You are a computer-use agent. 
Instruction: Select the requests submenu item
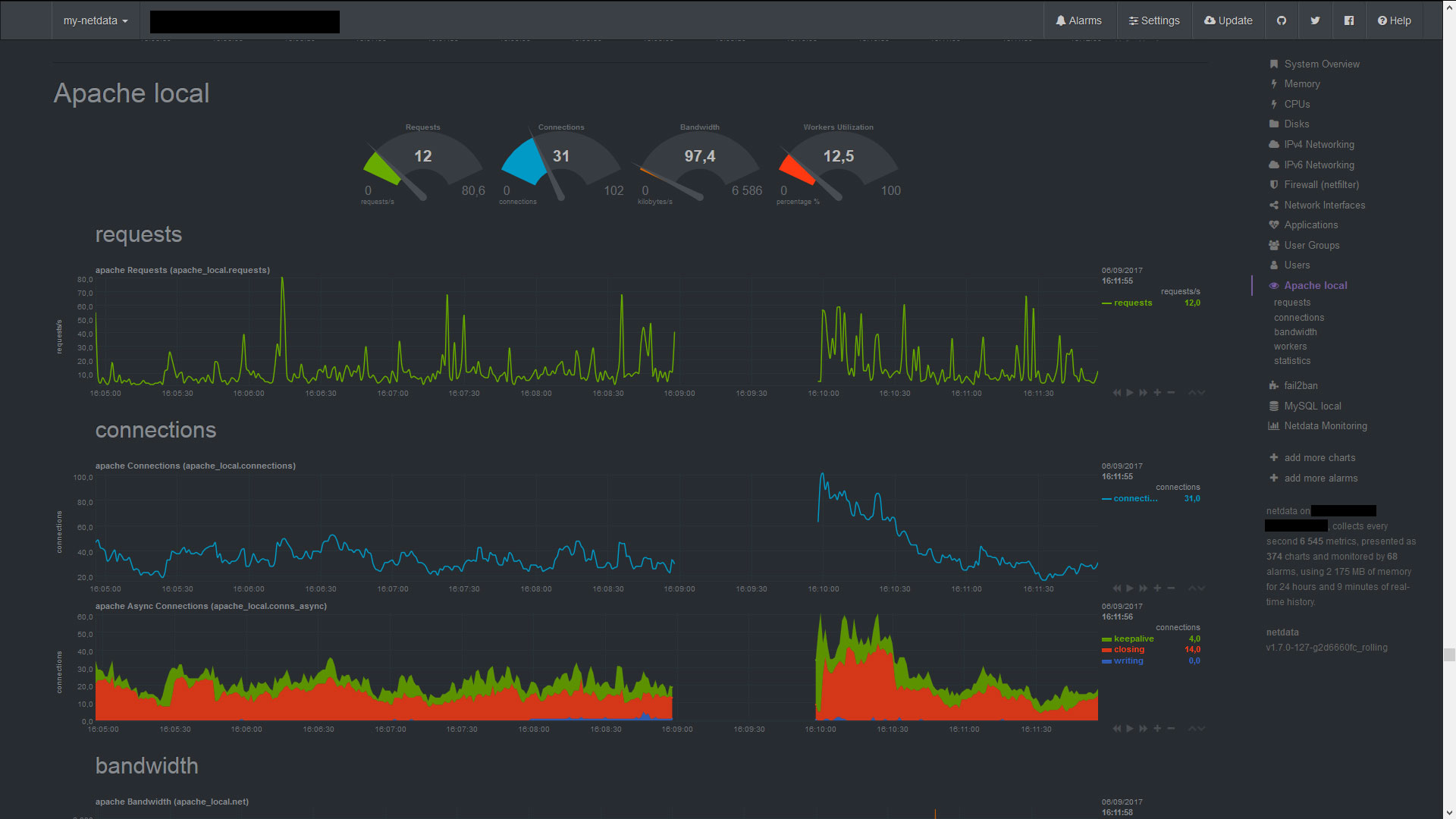pyautogui.click(x=1291, y=303)
